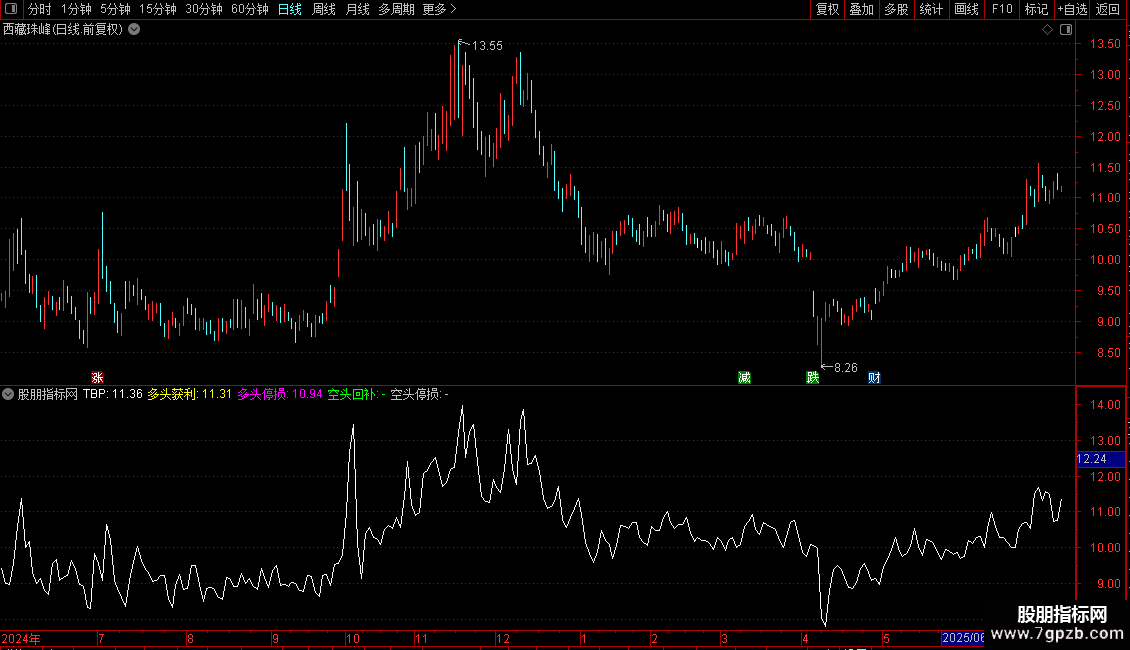This screenshot has height=650, width=1130.
Task: Toggle the sidebar panel icon at top-left
Action: point(11,9)
